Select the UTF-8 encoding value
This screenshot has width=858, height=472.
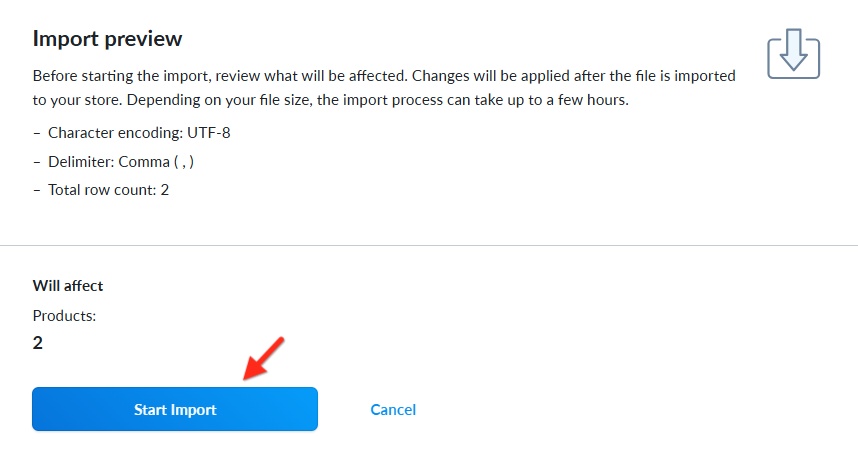(x=208, y=133)
